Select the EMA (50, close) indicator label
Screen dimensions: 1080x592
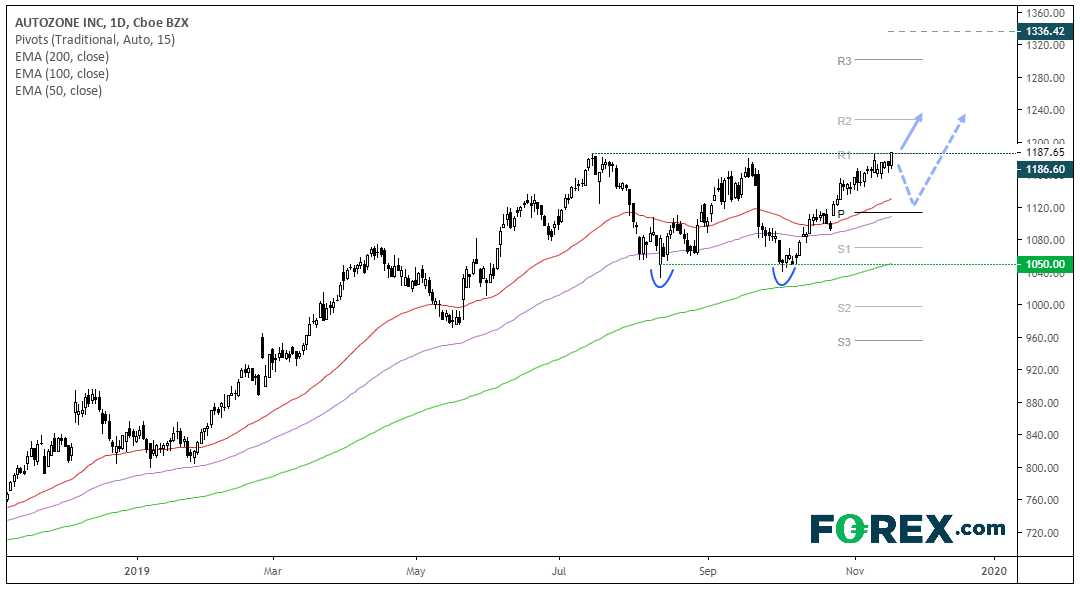(59, 90)
